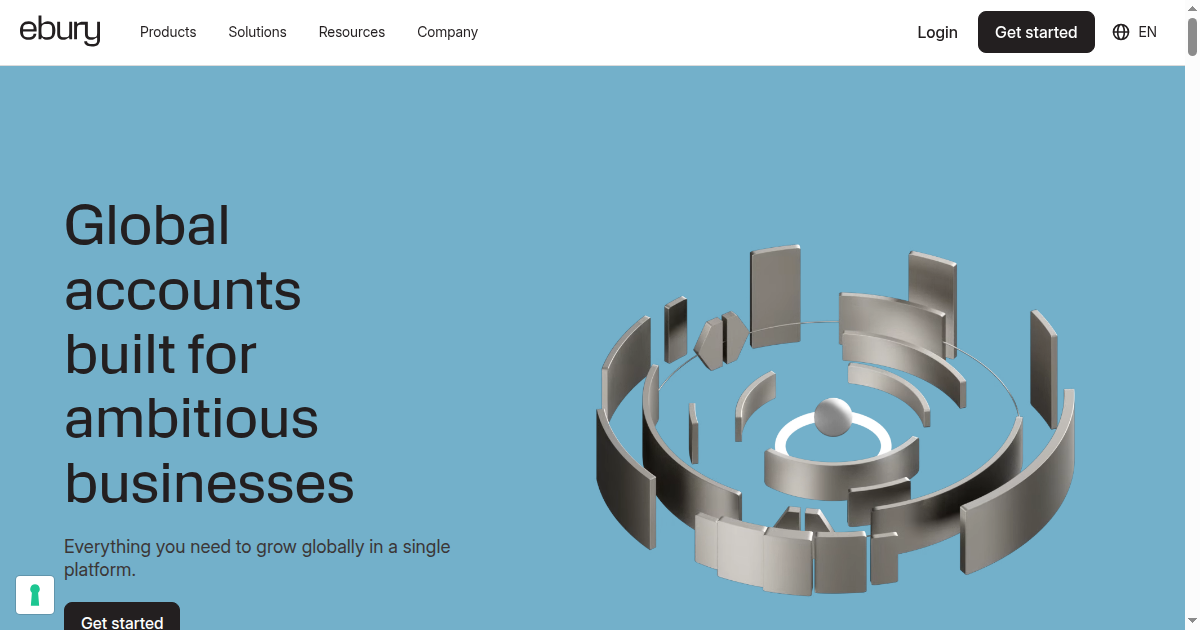1200x630 pixels.
Task: Select the Company menu item
Action: pyautogui.click(x=447, y=32)
